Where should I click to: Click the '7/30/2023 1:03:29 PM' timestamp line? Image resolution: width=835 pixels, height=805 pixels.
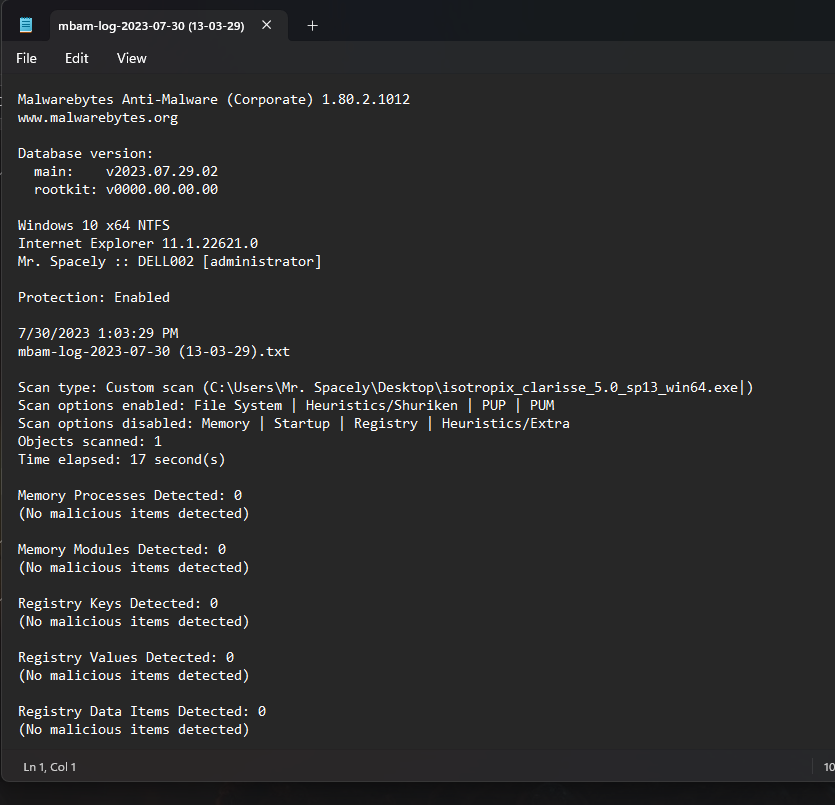tap(98, 333)
